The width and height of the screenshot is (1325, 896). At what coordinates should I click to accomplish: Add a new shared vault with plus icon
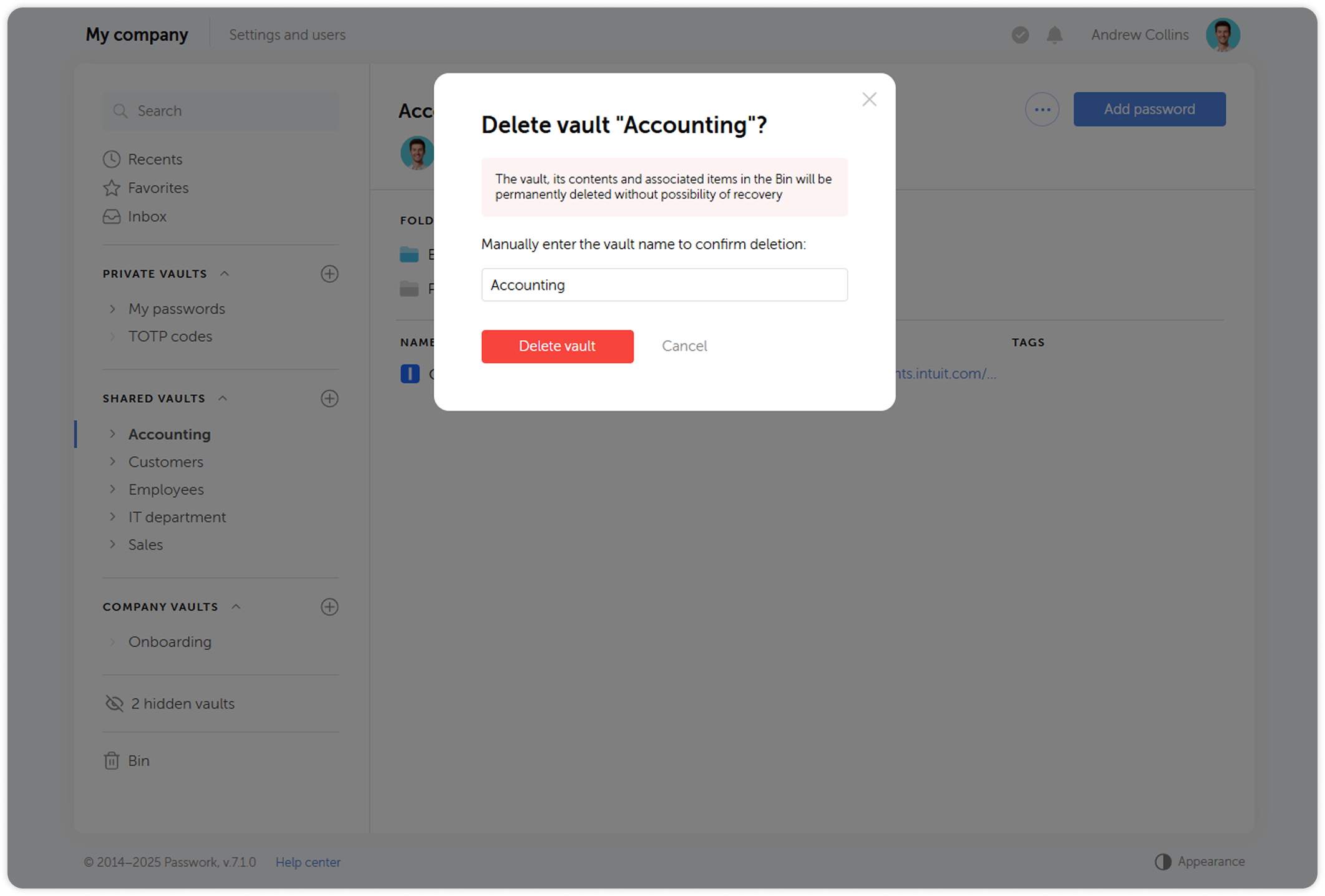tap(330, 398)
